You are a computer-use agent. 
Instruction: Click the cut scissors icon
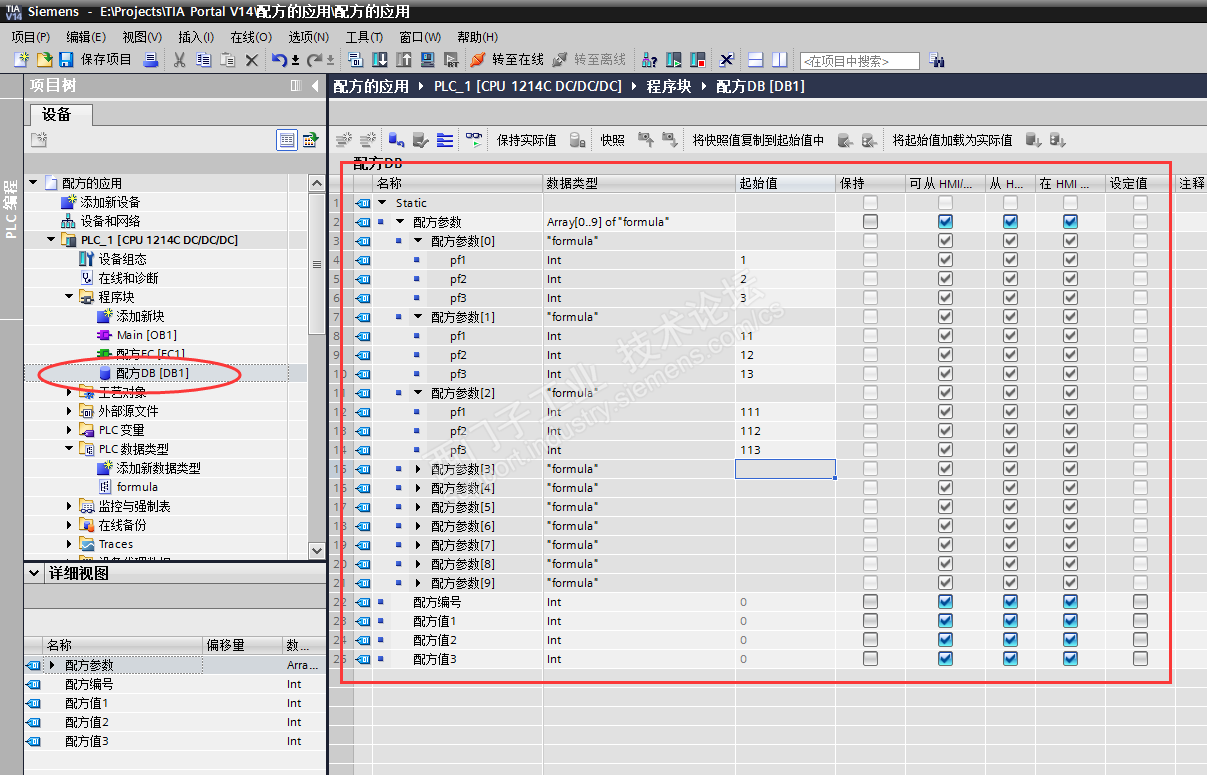pos(179,60)
